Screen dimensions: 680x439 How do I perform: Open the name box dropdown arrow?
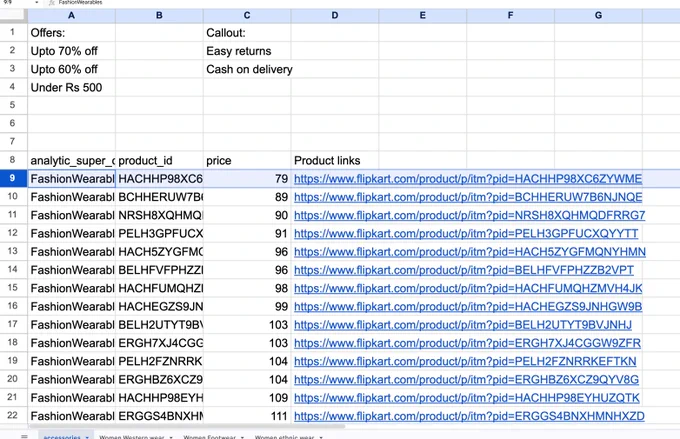point(36,3)
